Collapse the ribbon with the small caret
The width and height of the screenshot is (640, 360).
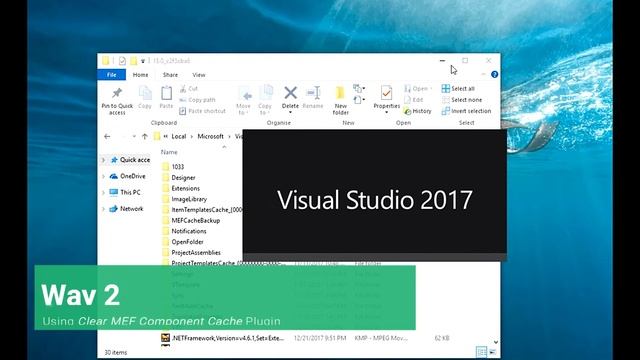(x=483, y=74)
